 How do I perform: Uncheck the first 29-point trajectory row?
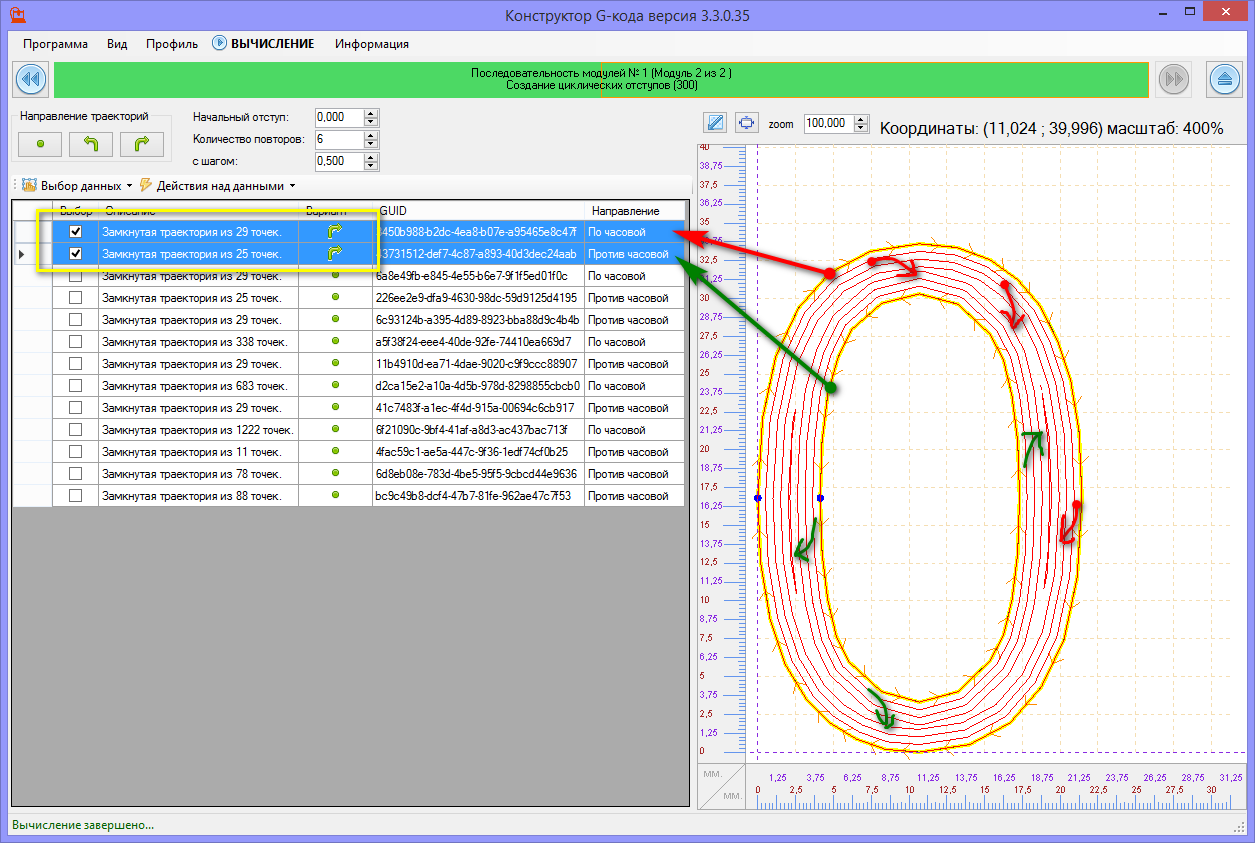(x=75, y=232)
